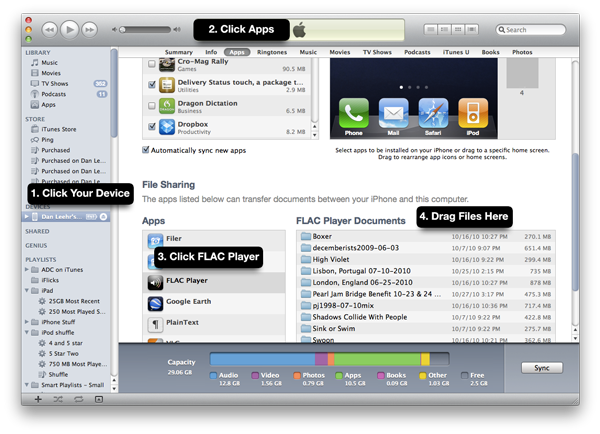Click the Search field
Screen dimensions: 600x434
pyautogui.click(x=530, y=29)
